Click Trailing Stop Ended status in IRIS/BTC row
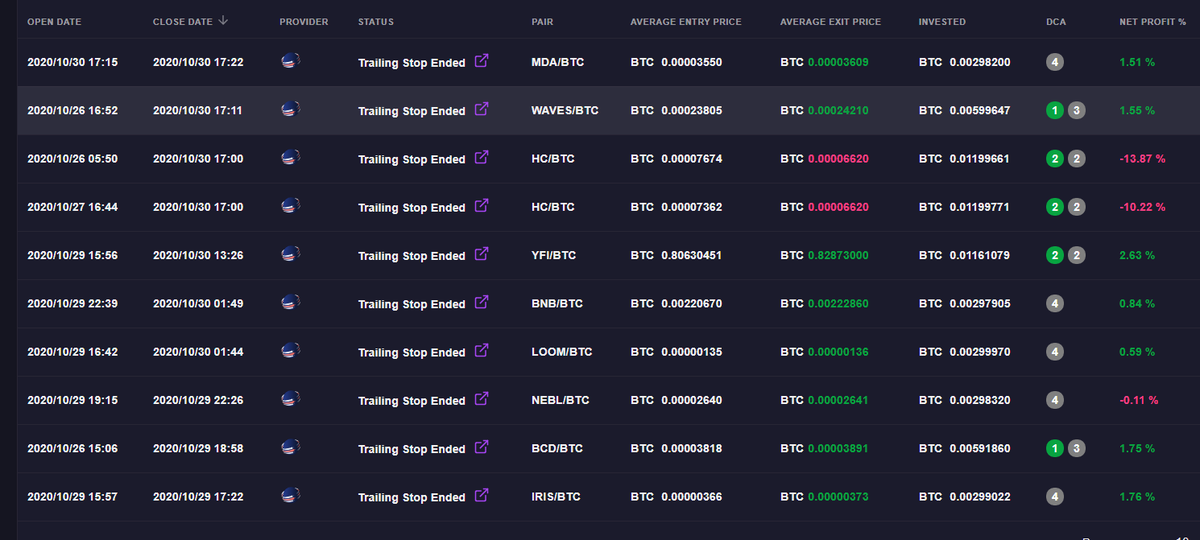 (412, 497)
